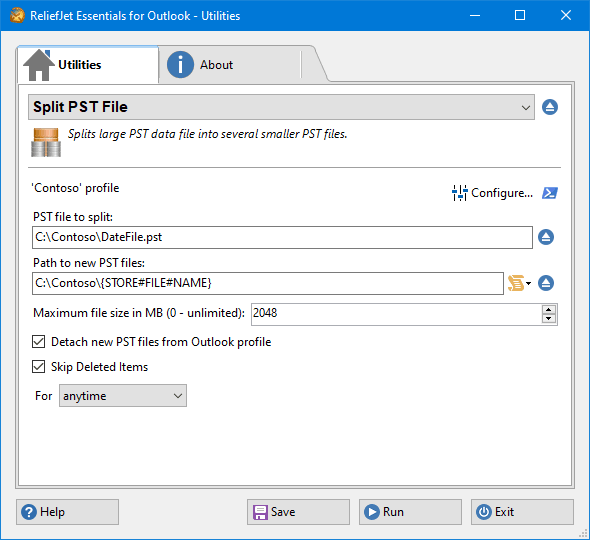Select the Utilities tab
Image resolution: width=590 pixels, height=540 pixels.
pyautogui.click(x=88, y=65)
